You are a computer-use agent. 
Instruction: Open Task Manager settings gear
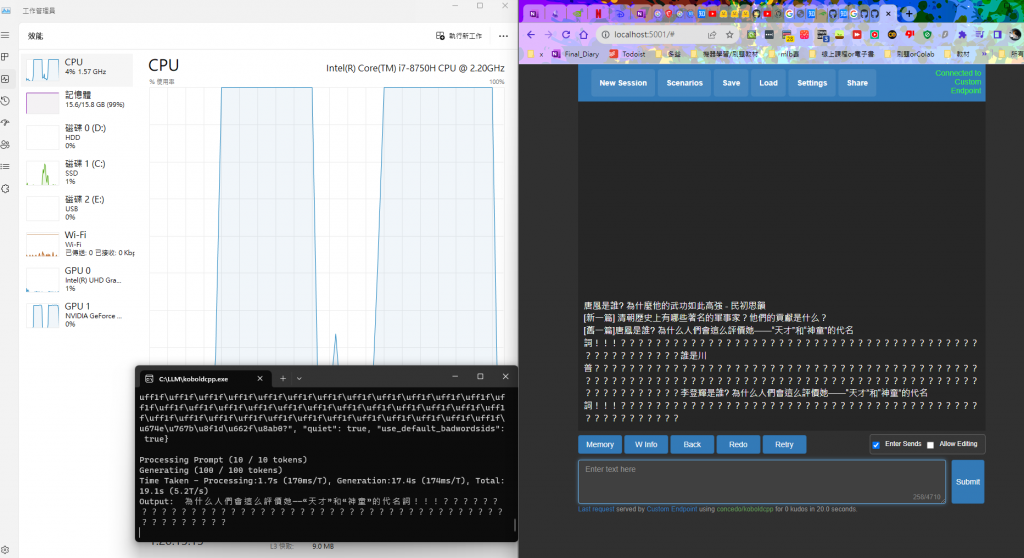[x=5, y=550]
